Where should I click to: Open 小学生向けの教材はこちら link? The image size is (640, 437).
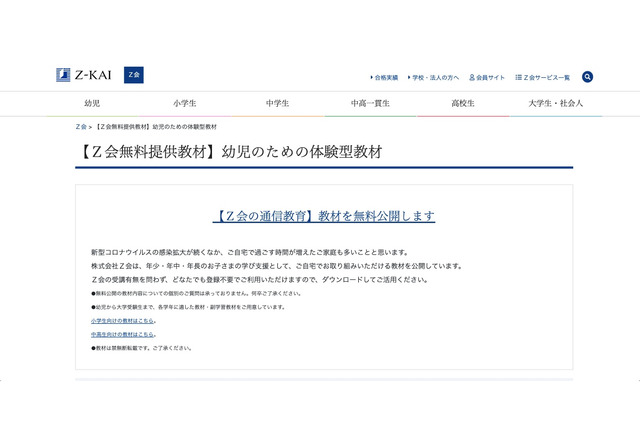click(x=122, y=321)
